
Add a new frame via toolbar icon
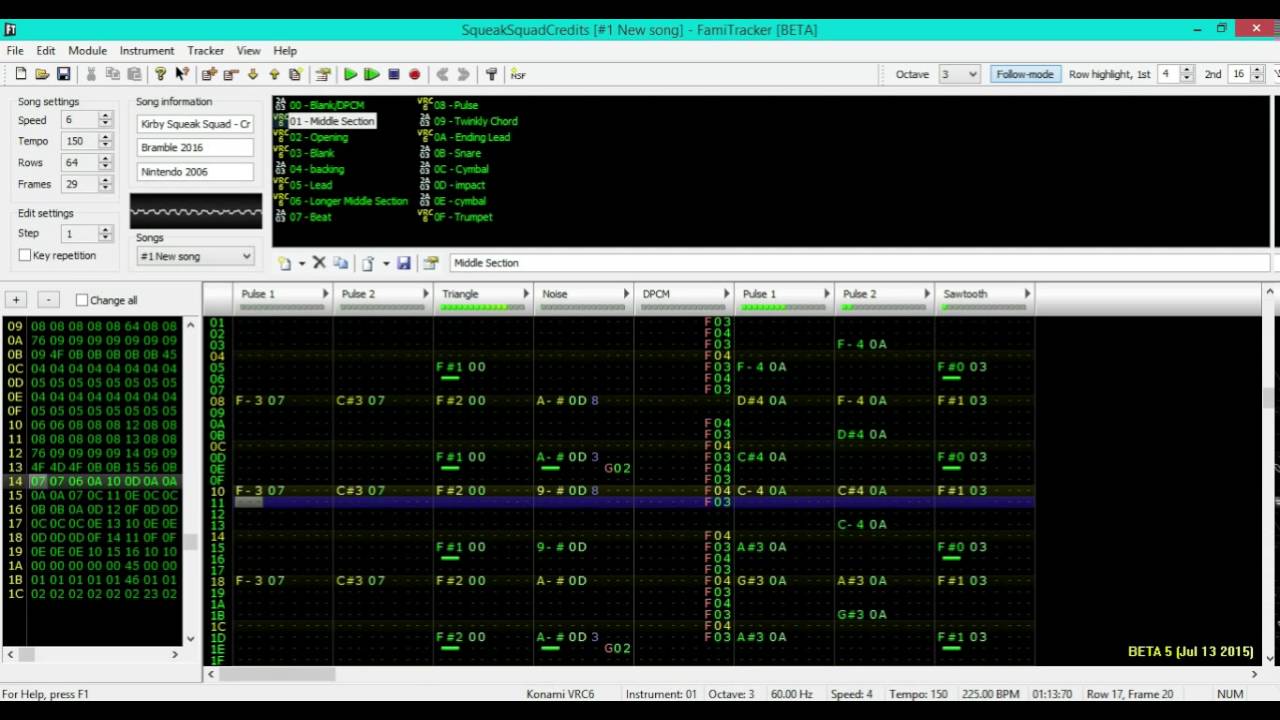pyautogui.click(x=209, y=74)
